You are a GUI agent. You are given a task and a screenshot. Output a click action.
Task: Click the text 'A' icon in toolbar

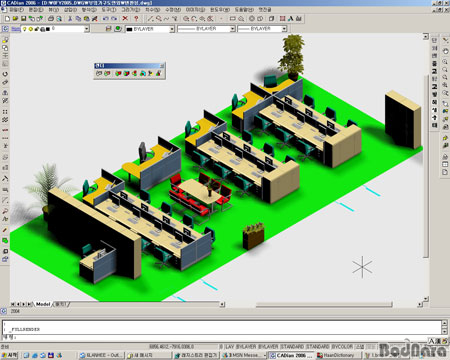point(291,19)
